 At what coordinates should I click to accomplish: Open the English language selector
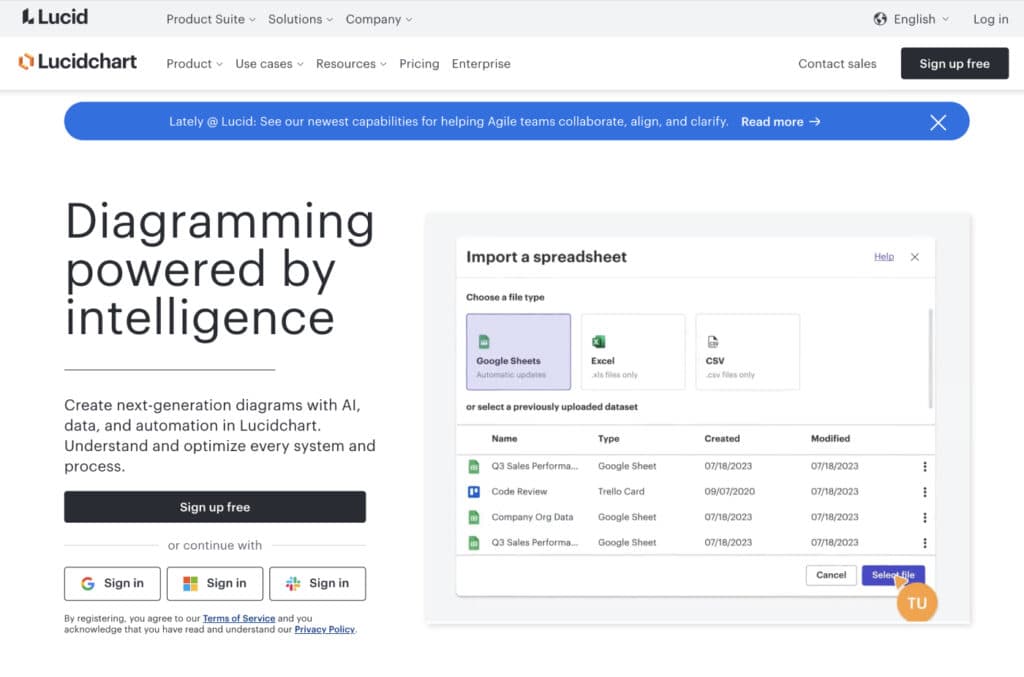(912, 18)
